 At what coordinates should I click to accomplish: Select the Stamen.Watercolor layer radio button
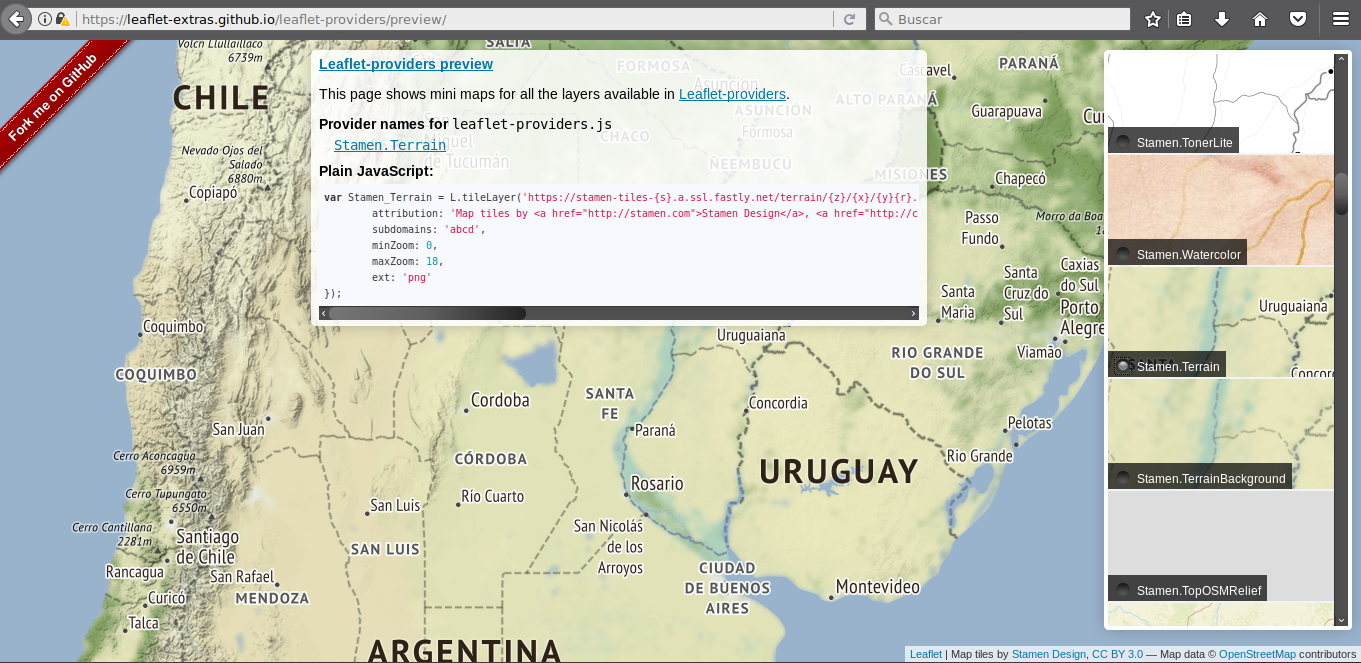tap(1123, 254)
